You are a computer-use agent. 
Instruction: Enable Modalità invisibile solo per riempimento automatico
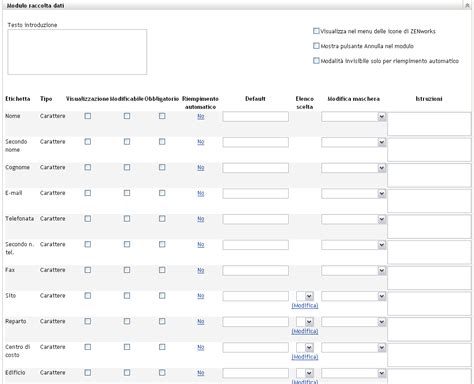316,61
